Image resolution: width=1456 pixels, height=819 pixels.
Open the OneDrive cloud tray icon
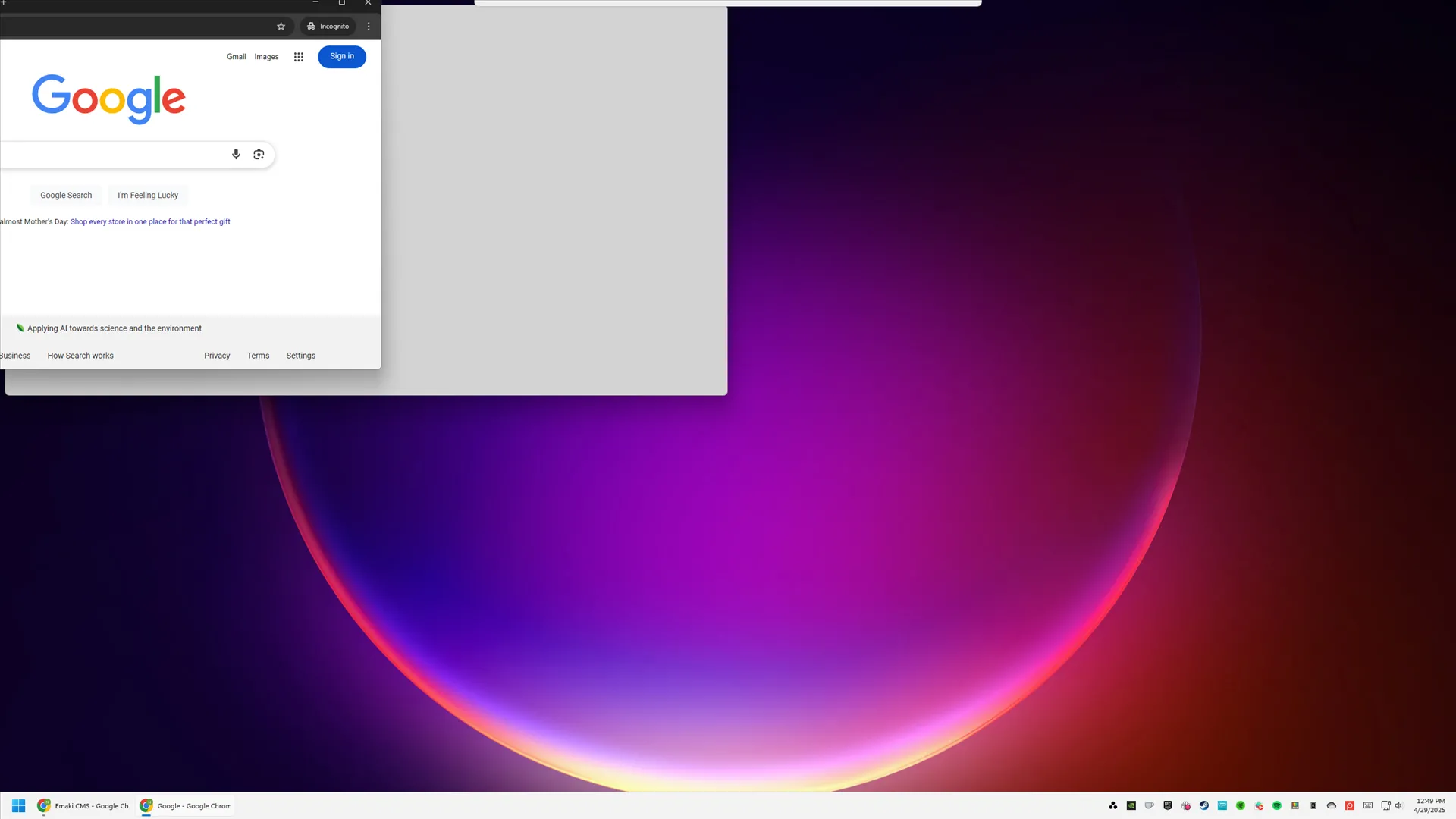click(x=1331, y=805)
